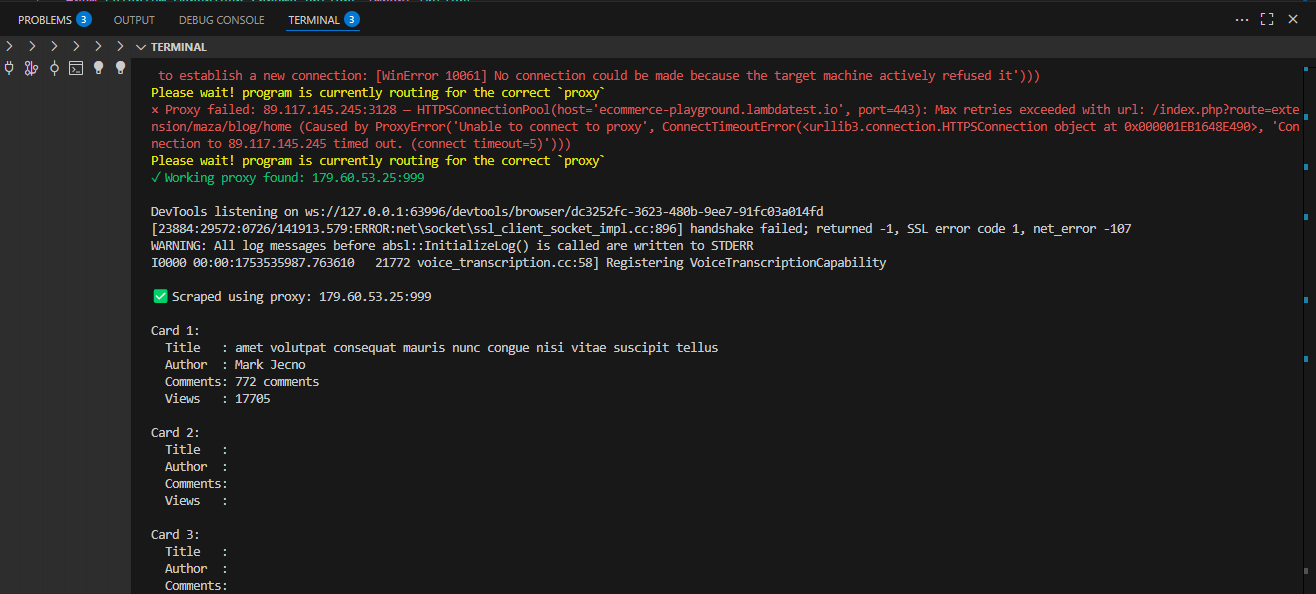Click the first lightbulb icon in the toolbar

[x=98, y=67]
